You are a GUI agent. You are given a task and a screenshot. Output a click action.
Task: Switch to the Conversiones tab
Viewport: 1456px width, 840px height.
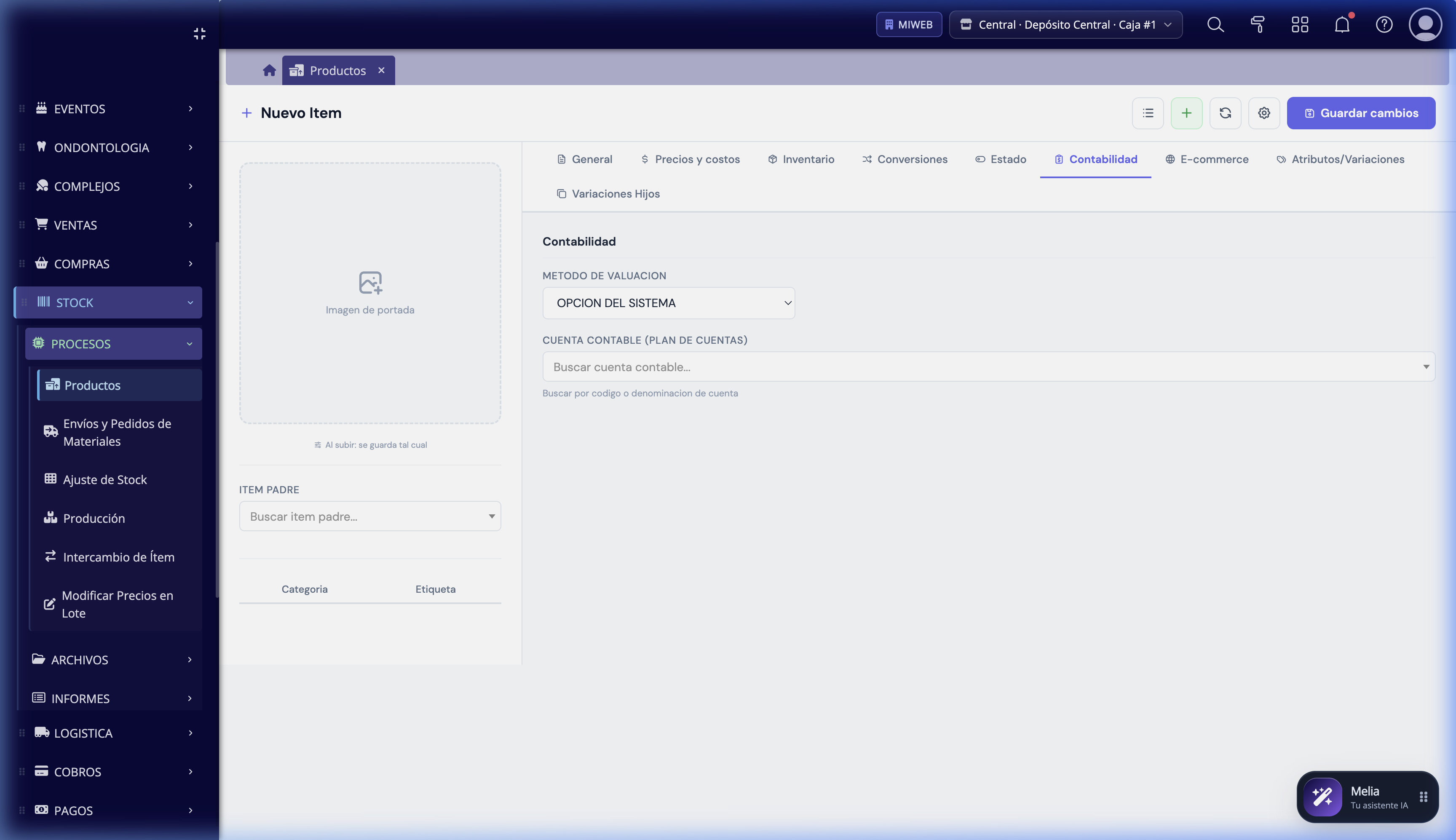(x=905, y=159)
